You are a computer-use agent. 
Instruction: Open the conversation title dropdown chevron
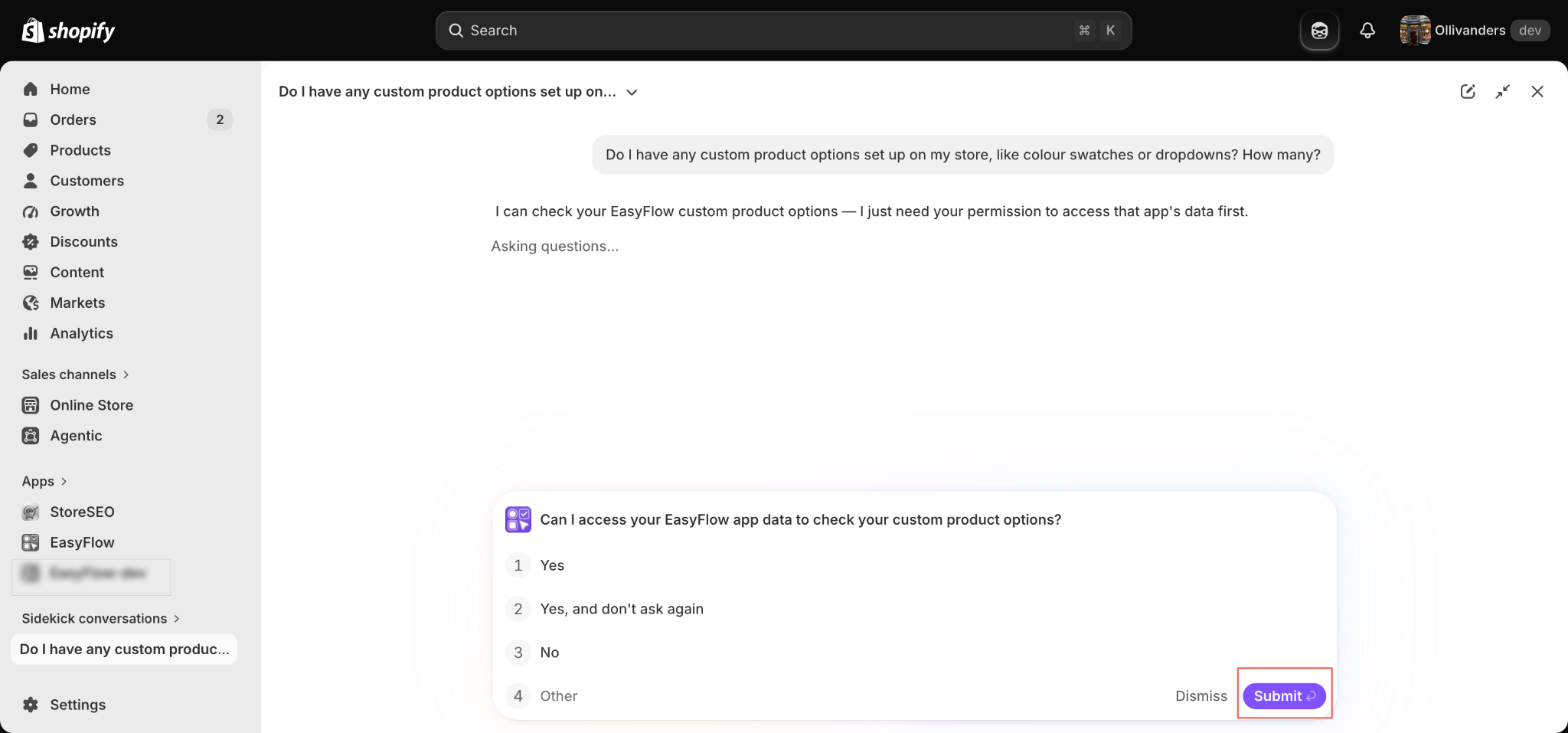[632, 92]
